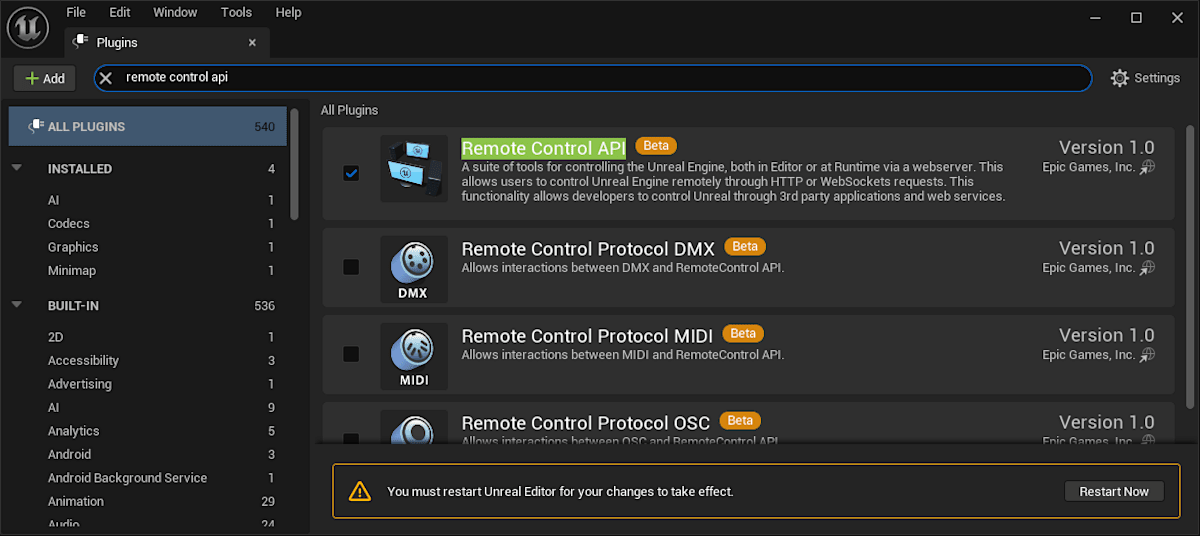Clear the search with the X icon

[x=106, y=77]
